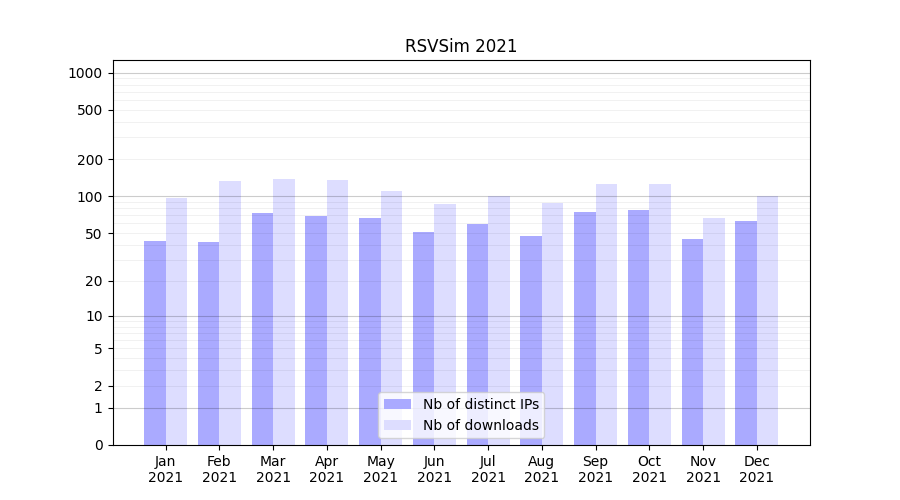Click the Jun 2021 x-axis label
The image size is (900, 500).
tap(434, 469)
